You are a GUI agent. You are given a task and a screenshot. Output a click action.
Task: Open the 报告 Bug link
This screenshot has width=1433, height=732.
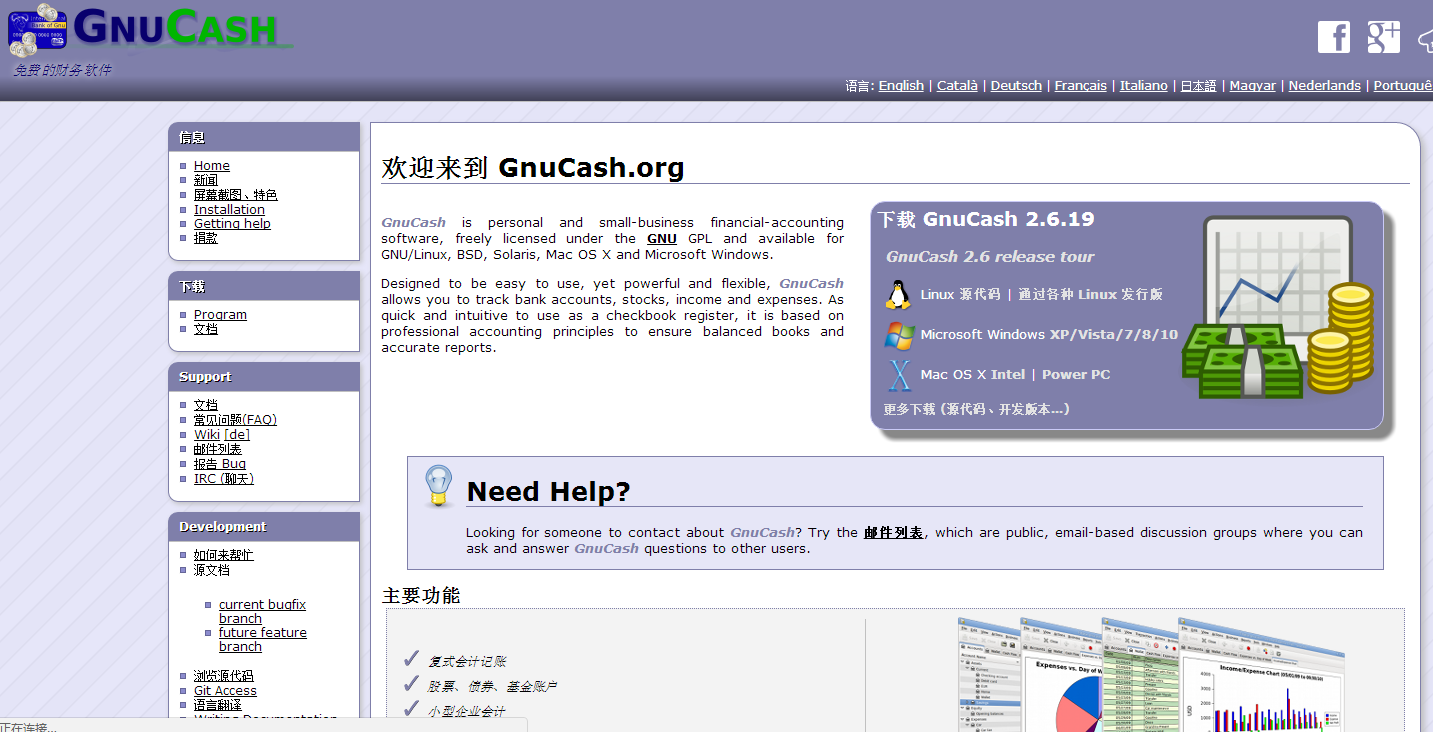(x=220, y=464)
